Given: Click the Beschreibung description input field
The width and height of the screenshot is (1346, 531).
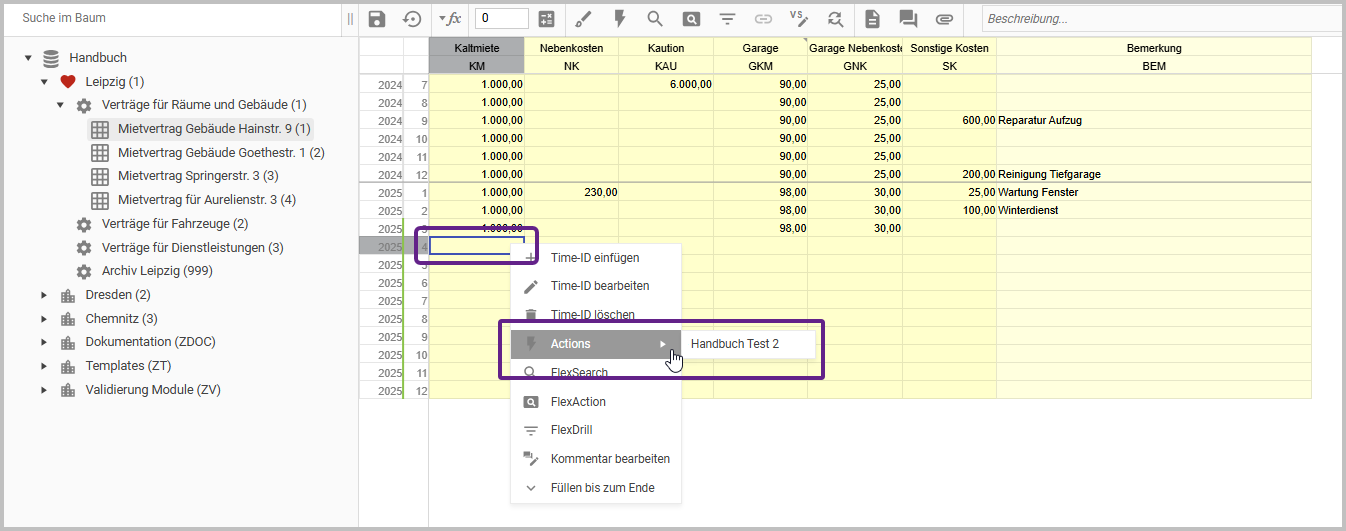Looking at the screenshot, I should click(1160, 19).
